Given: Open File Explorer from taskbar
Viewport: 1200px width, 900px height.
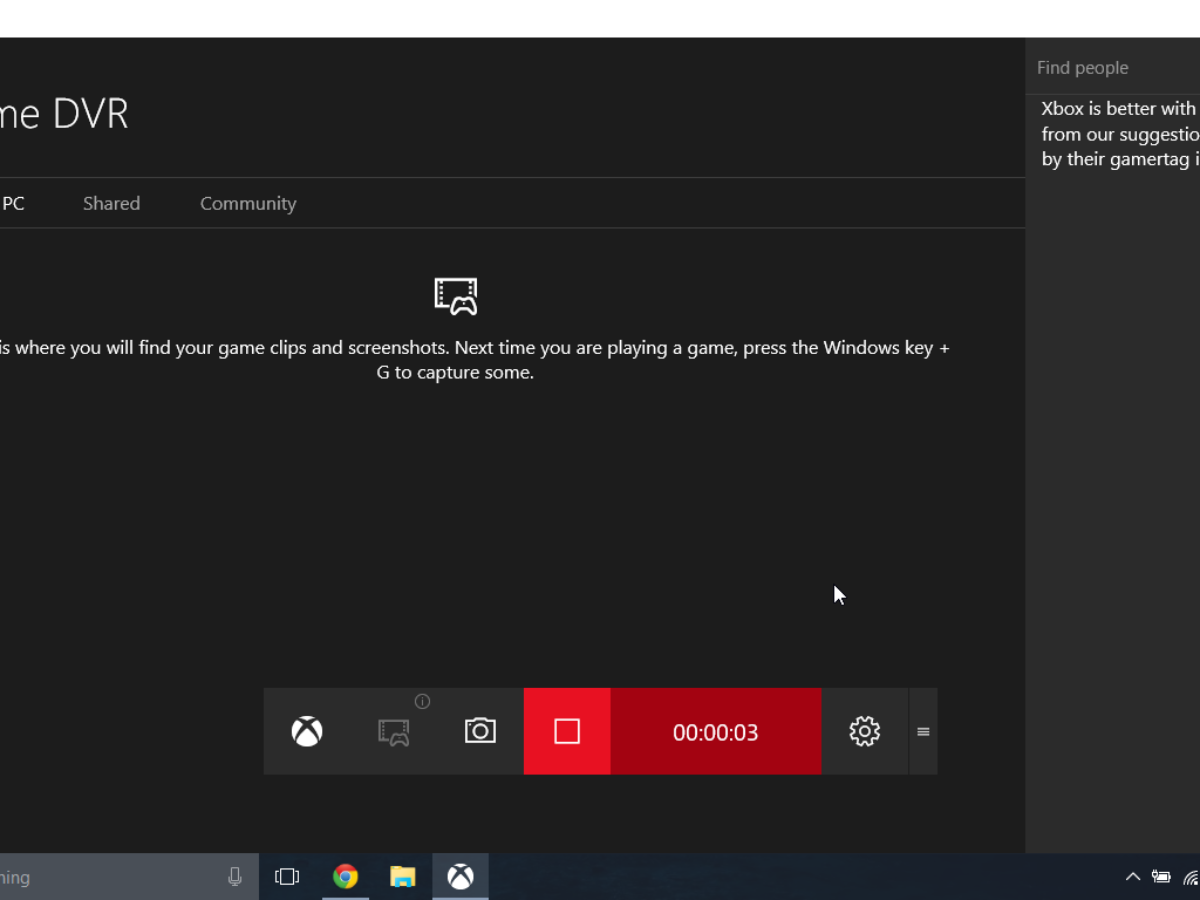Looking at the screenshot, I should point(403,877).
